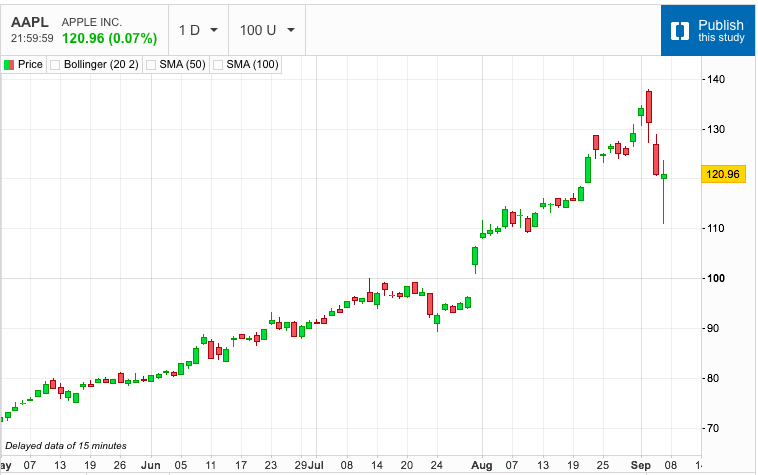This screenshot has height=475, width=758.
Task: Open the 100 U units dropdown
Action: point(267,30)
